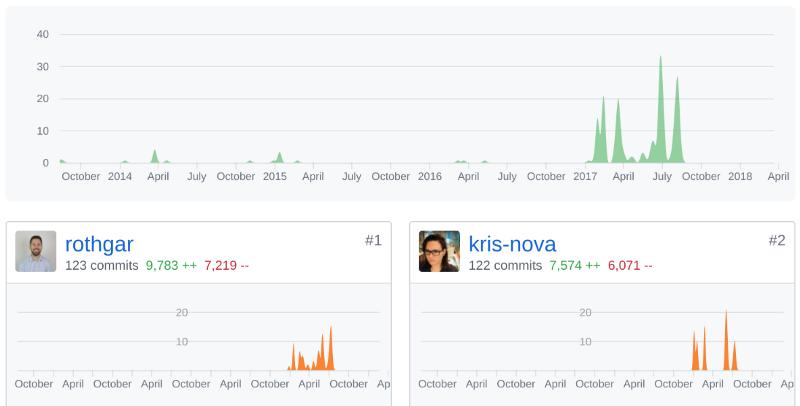Open rothgar's profile avatar
The width and height of the screenshot is (800, 406).
pos(36,251)
